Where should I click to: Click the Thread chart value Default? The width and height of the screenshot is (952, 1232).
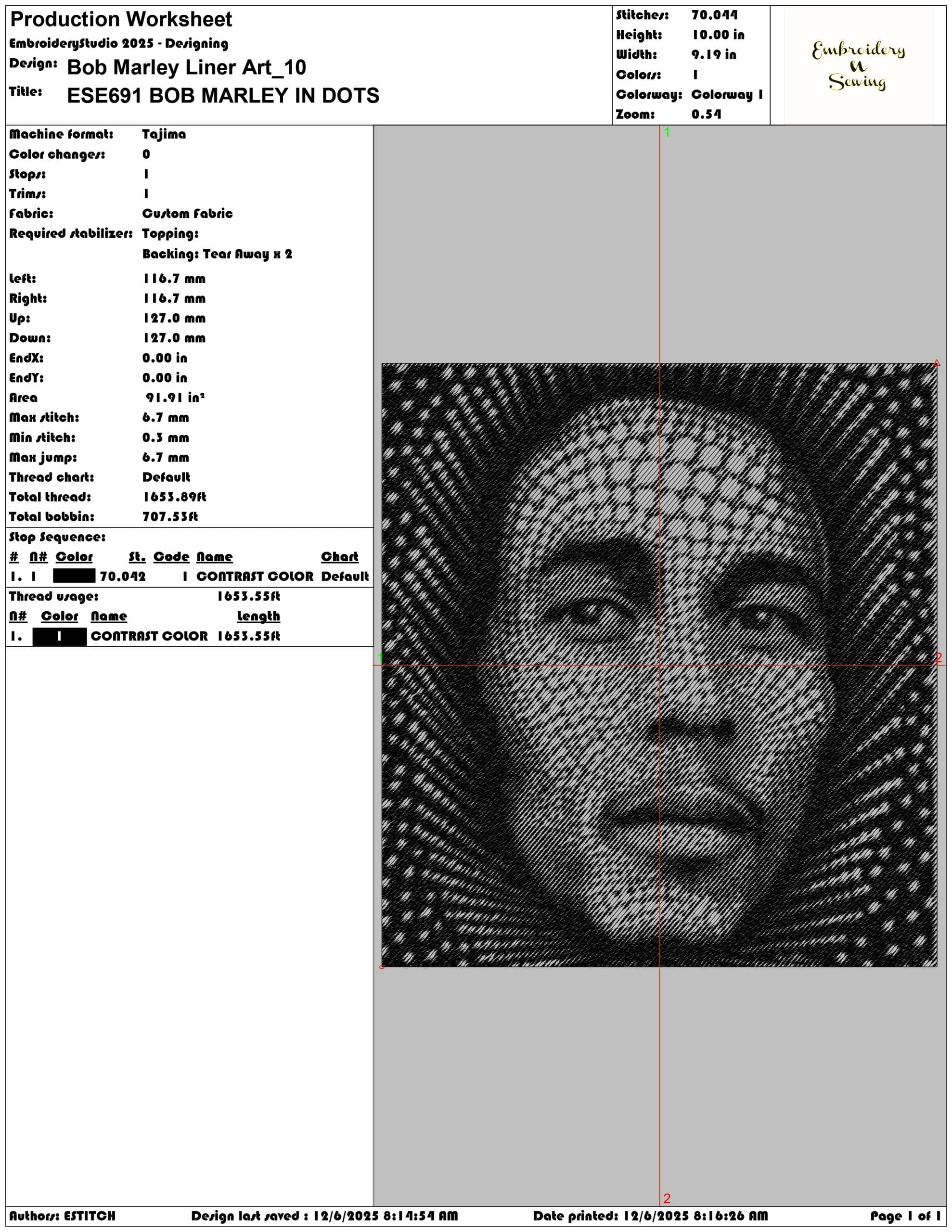pos(166,477)
